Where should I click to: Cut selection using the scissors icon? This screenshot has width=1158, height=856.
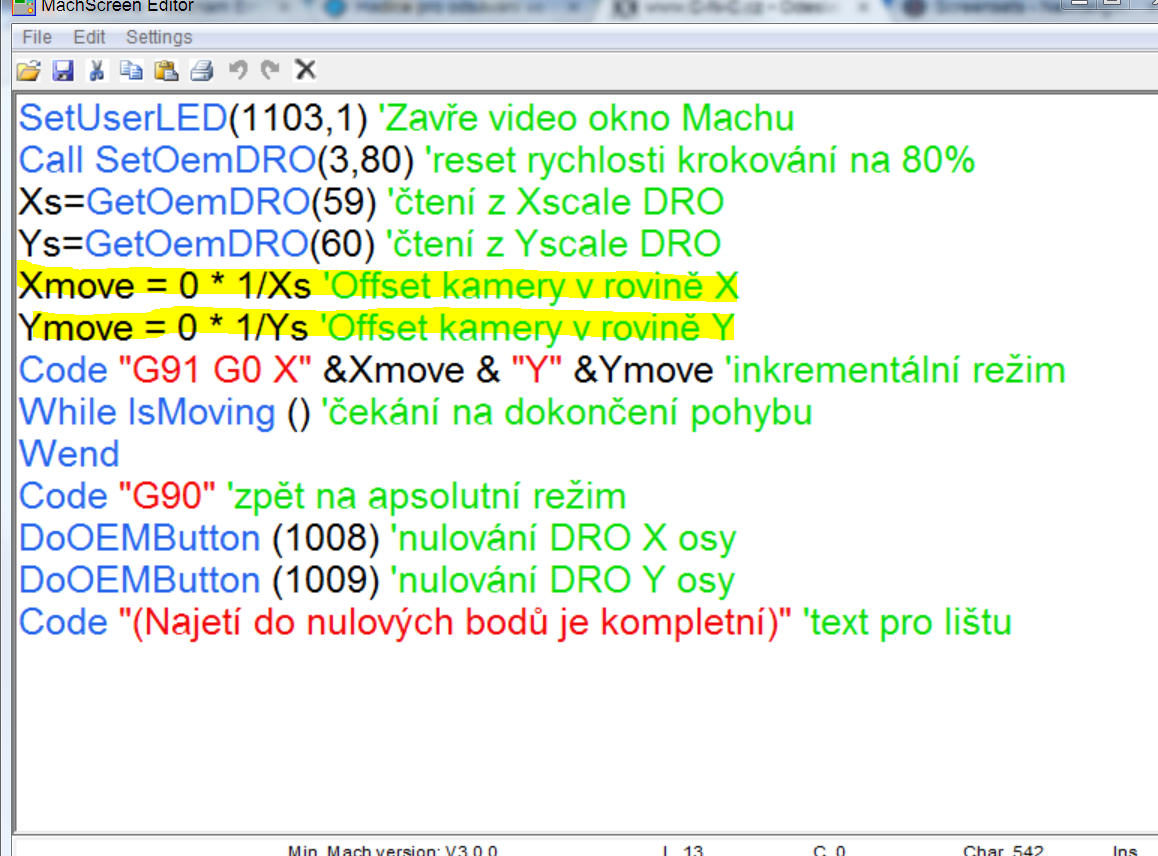pyautogui.click(x=97, y=70)
